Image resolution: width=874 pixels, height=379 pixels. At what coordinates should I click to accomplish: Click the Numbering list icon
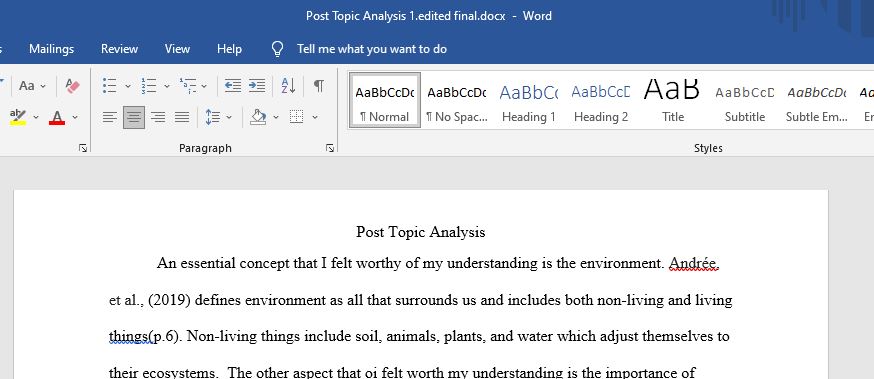coord(148,86)
